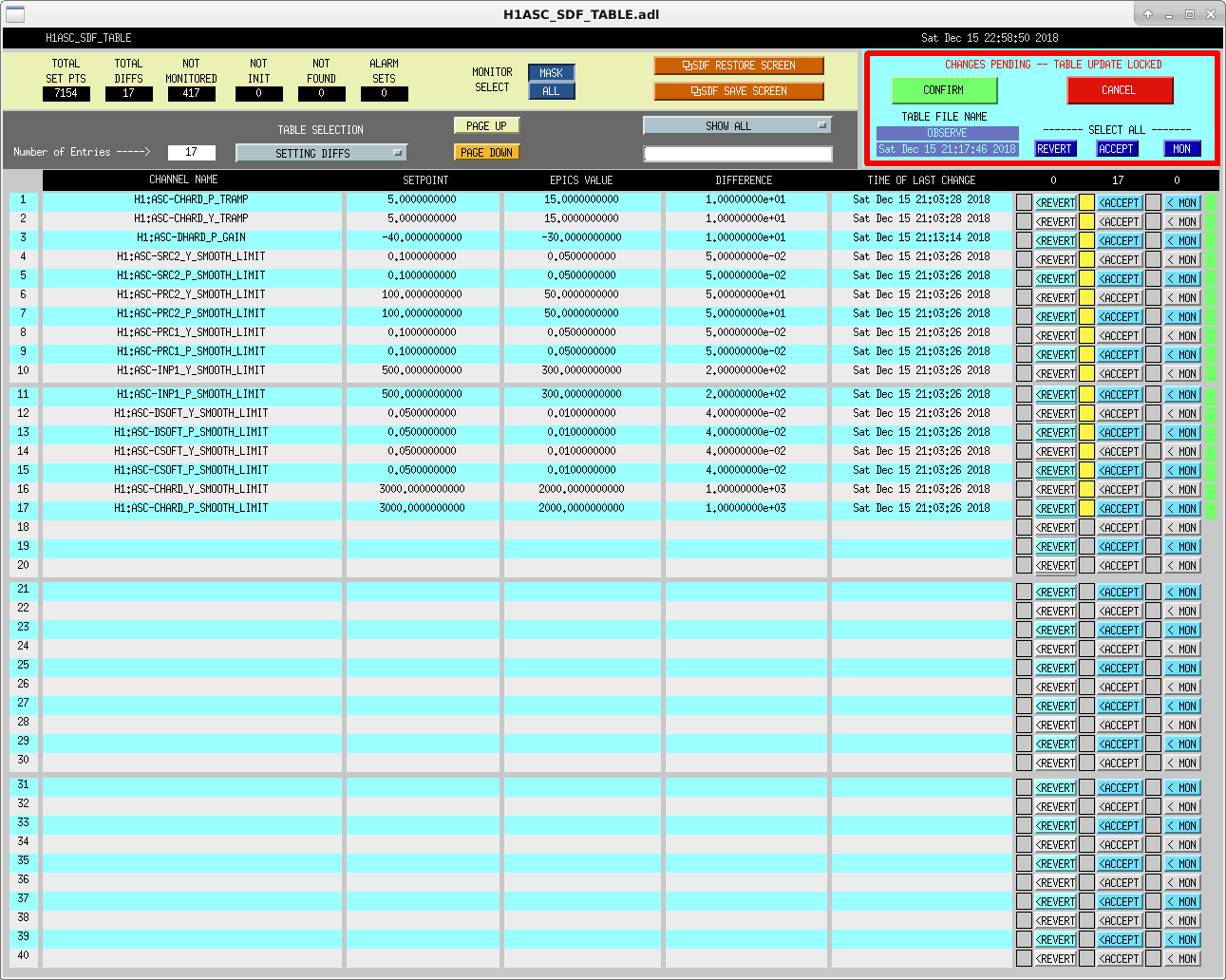This screenshot has width=1226, height=980.
Task: Click the window menu icon in title bar
Action: point(14,14)
